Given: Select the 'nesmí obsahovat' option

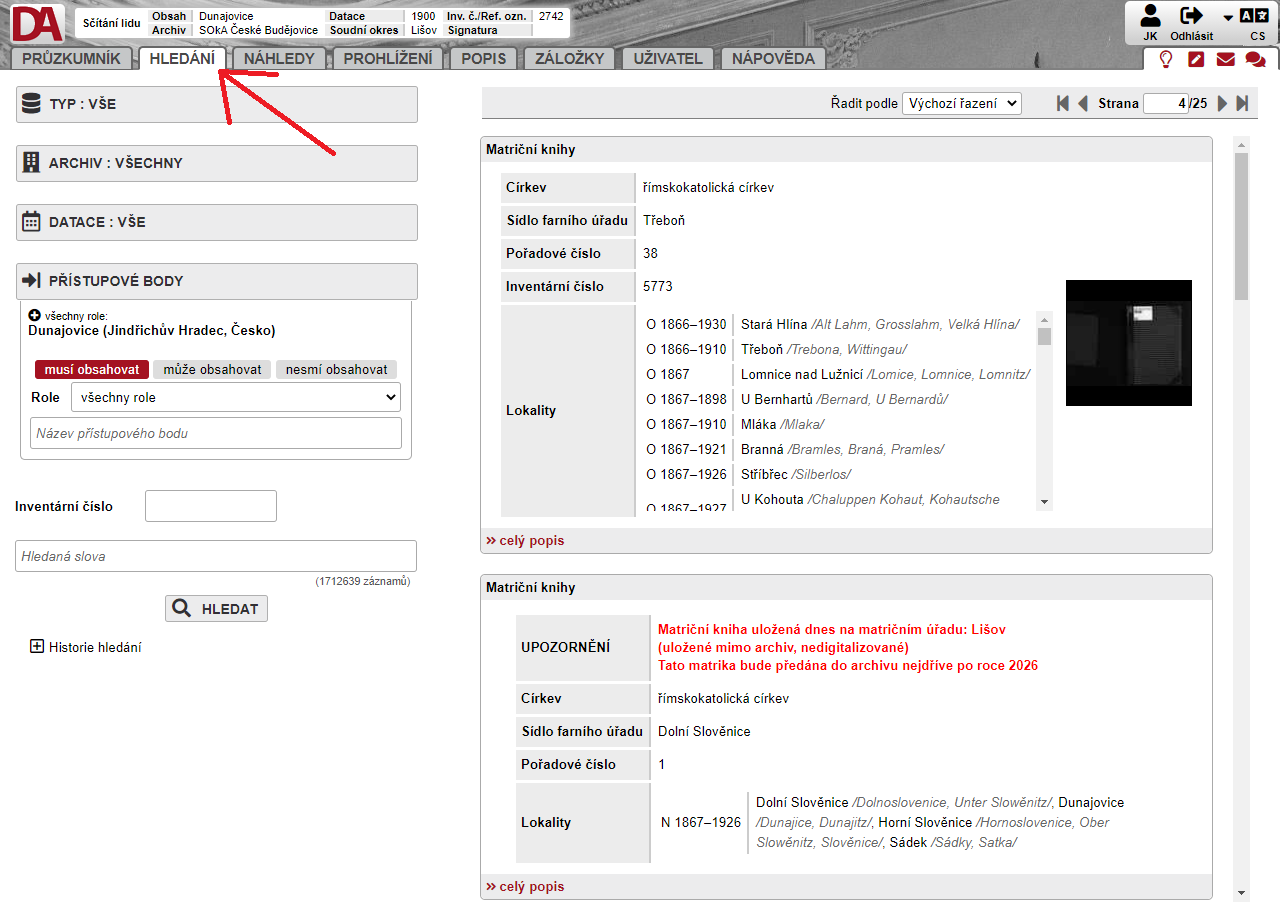Looking at the screenshot, I should coord(336,369).
